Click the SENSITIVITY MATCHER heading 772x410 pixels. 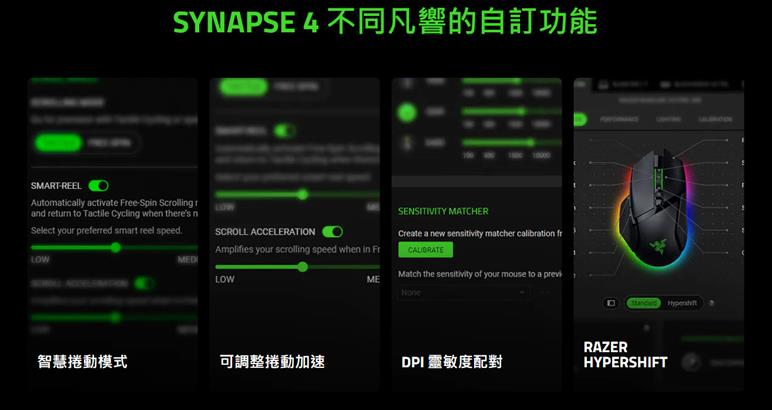pos(443,212)
